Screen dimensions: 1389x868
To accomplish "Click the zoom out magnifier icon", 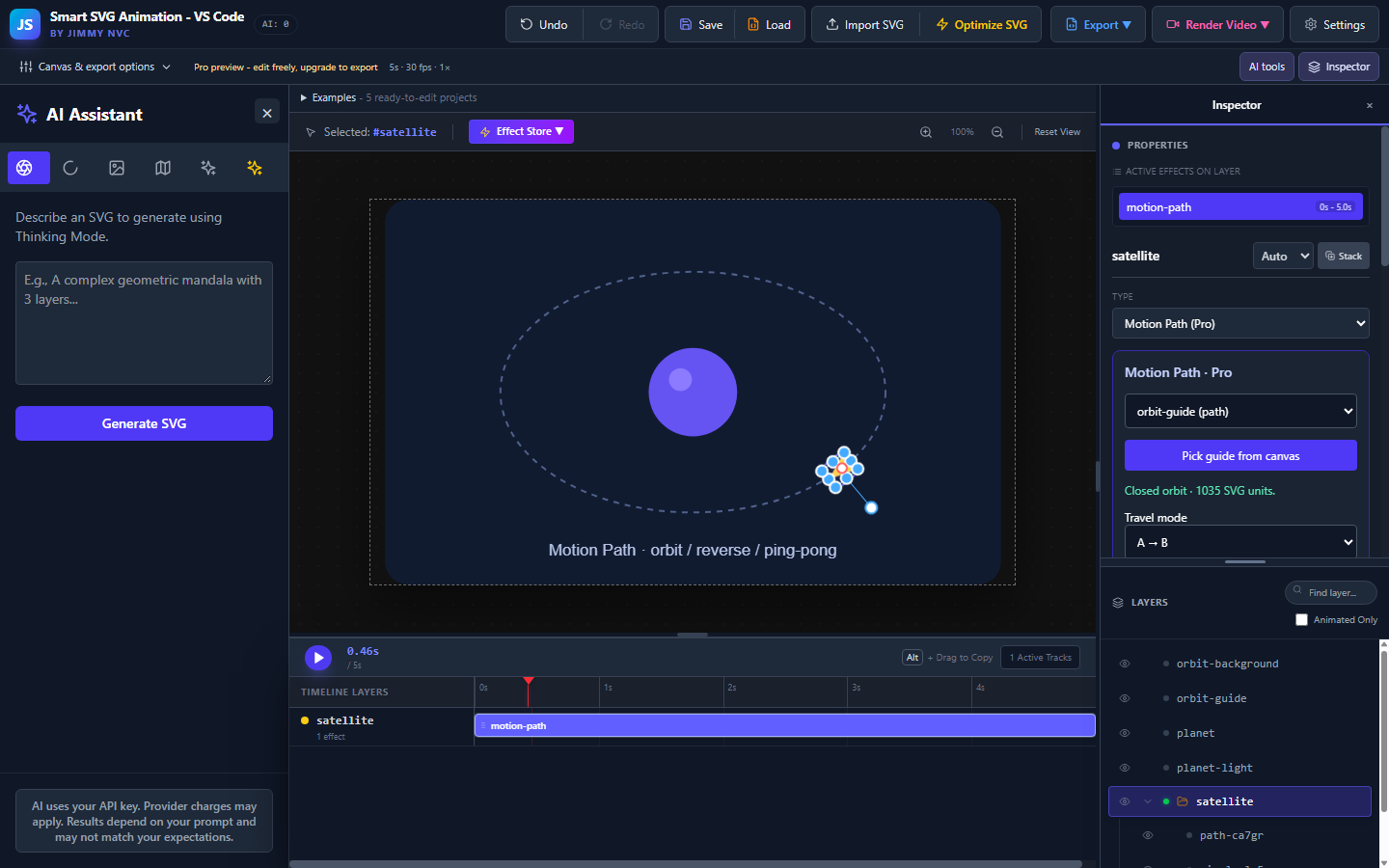I will [x=997, y=132].
